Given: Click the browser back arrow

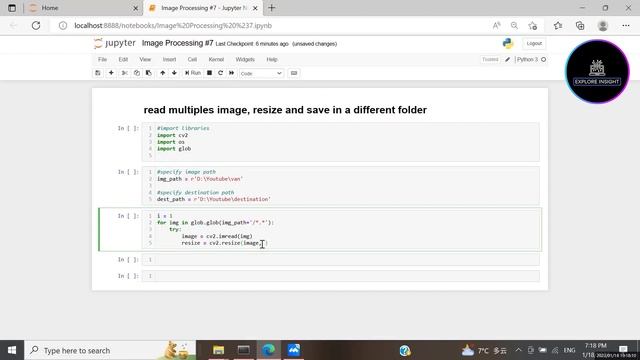Looking at the screenshot, I should click(x=13, y=26).
